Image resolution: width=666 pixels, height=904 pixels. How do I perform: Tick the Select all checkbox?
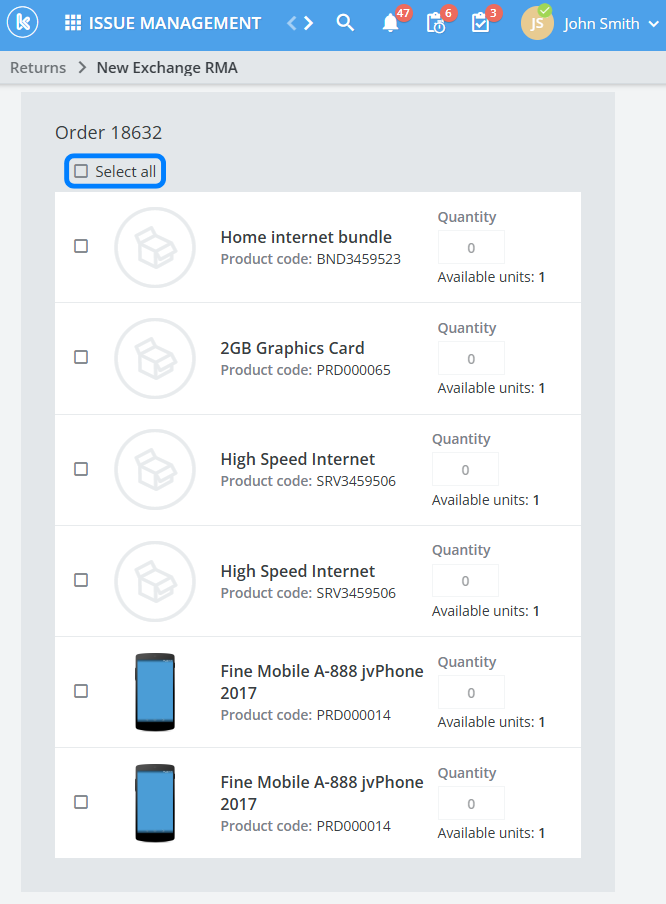pyautogui.click(x=82, y=171)
